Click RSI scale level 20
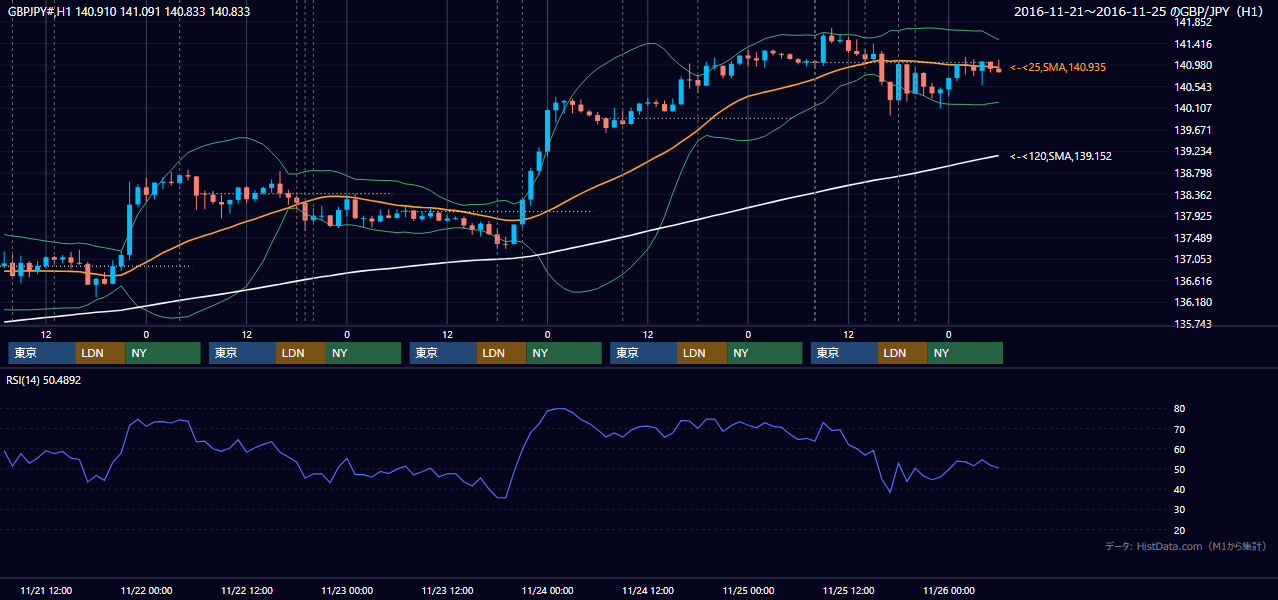This screenshot has height=600, width=1278. pyautogui.click(x=1180, y=531)
